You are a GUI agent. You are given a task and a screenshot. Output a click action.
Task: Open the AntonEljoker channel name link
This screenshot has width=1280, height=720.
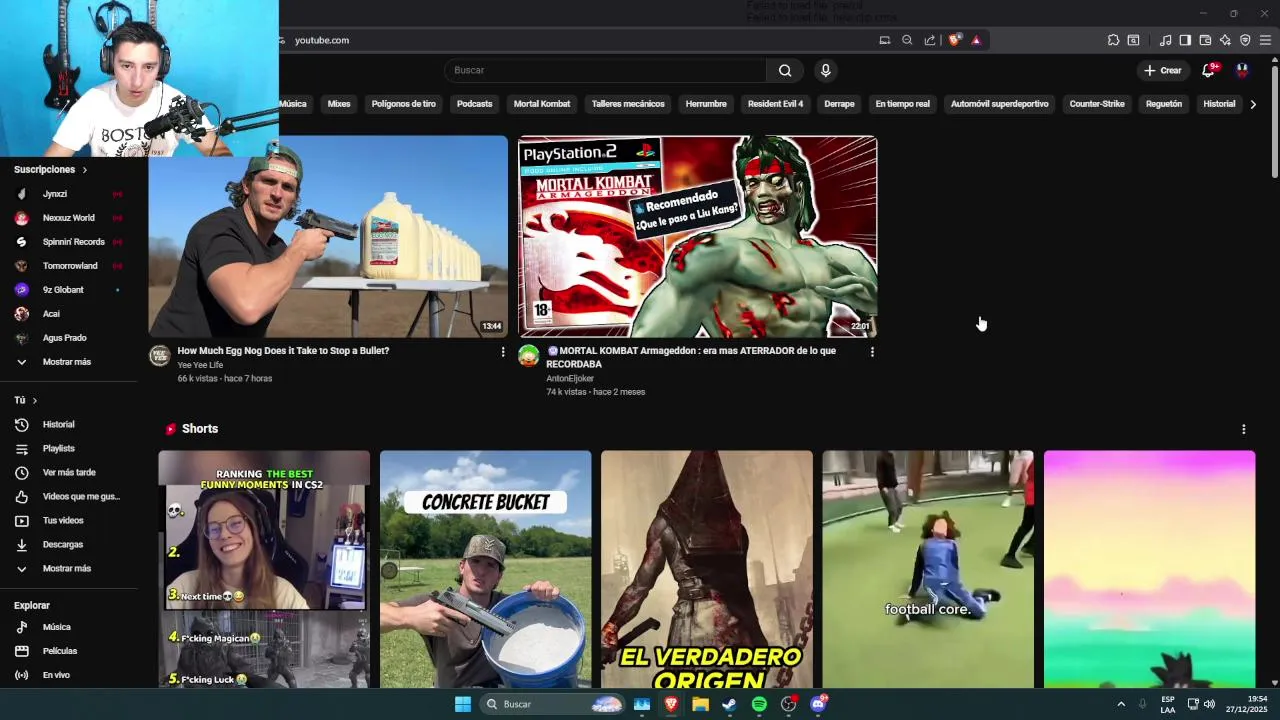pos(570,379)
